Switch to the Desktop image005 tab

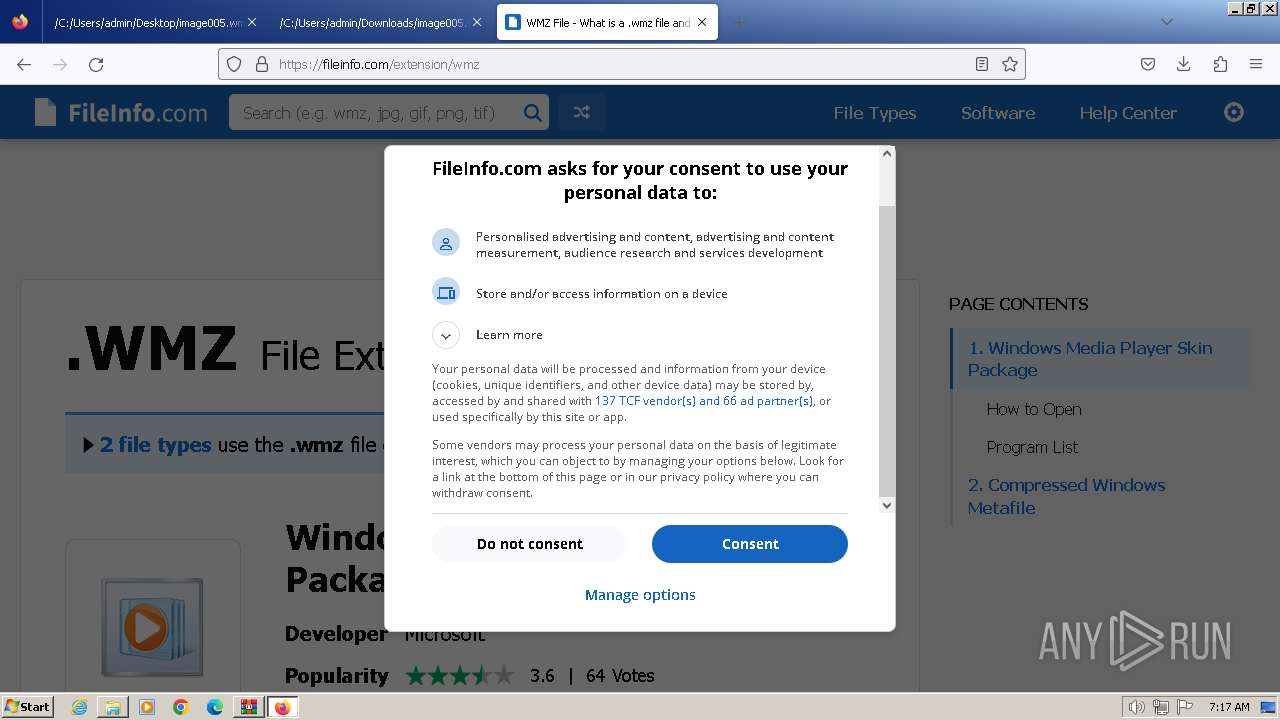(x=155, y=22)
